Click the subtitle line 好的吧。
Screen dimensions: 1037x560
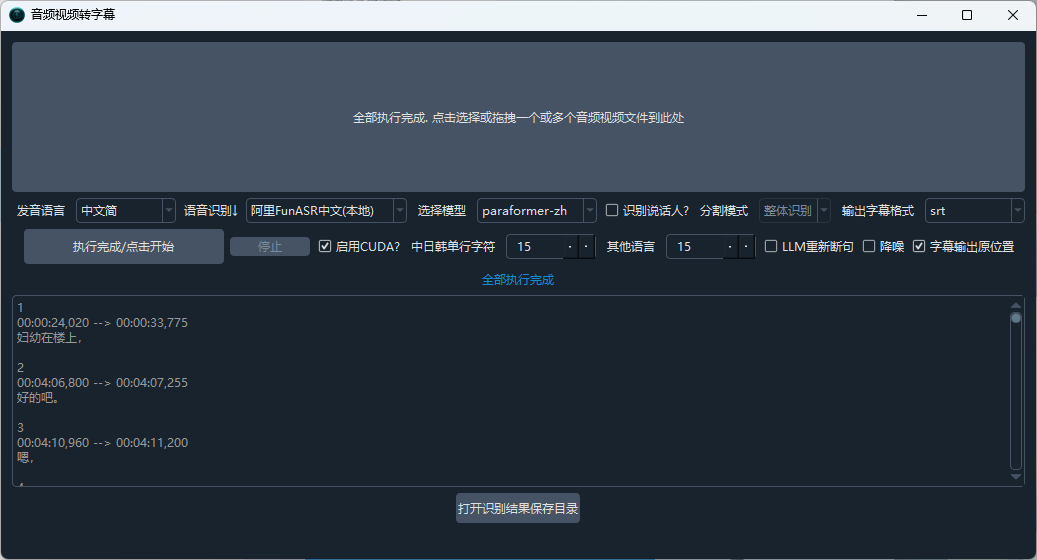38,398
